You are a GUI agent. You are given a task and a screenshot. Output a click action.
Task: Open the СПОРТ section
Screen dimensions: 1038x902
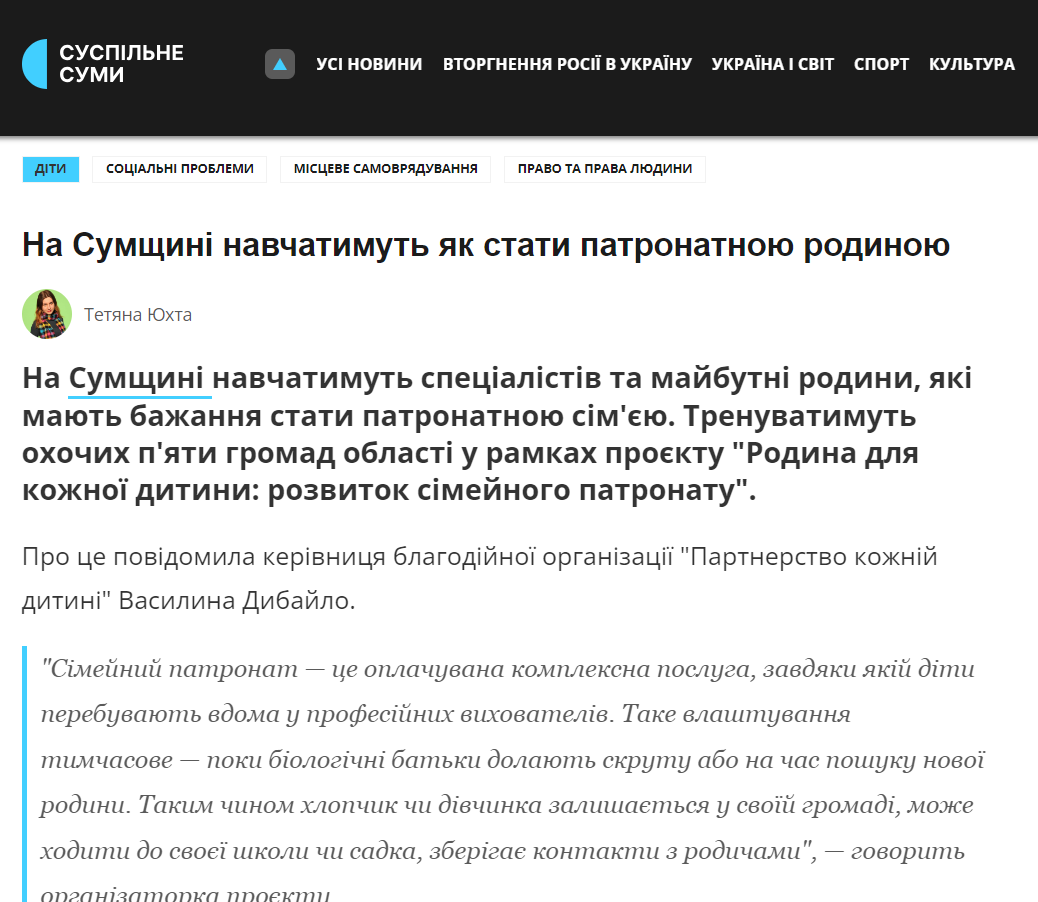880,63
